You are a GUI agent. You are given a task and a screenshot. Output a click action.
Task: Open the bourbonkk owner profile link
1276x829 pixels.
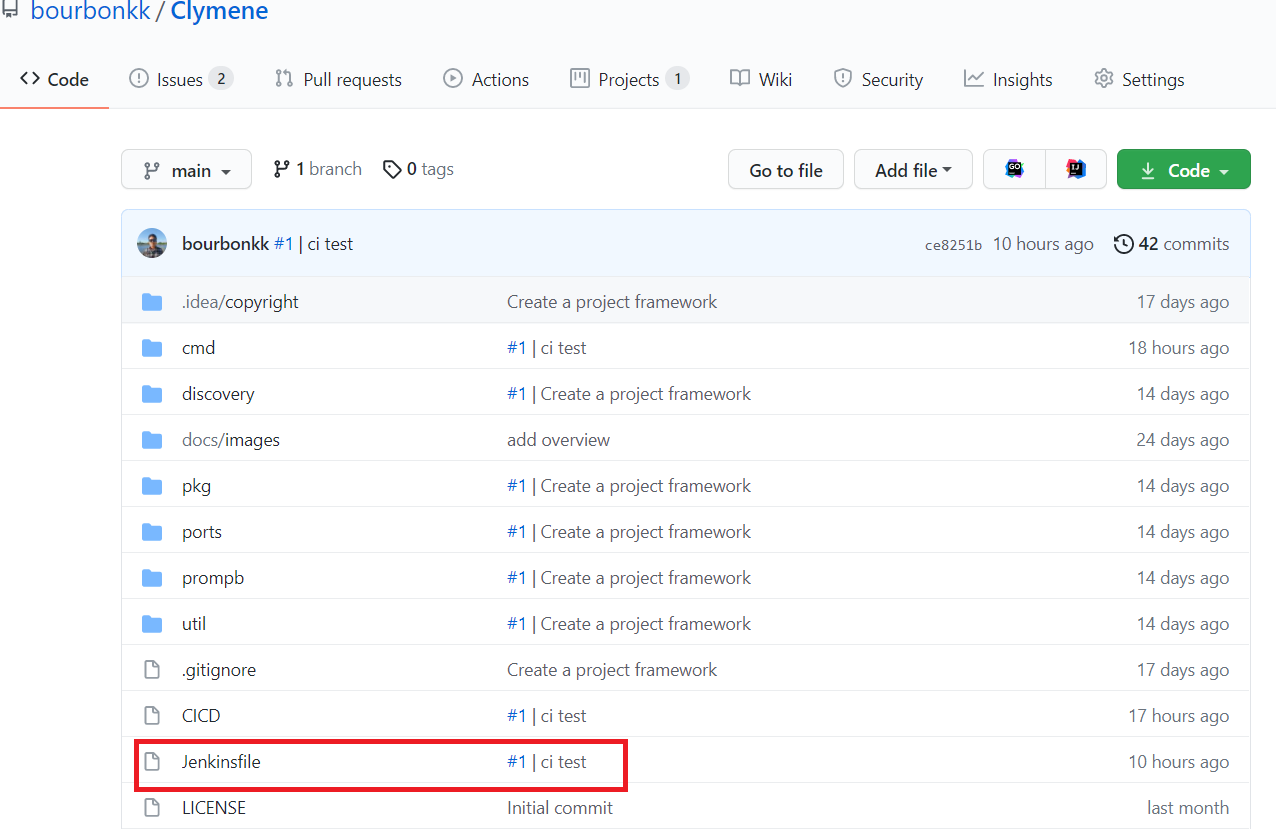pyautogui.click(x=89, y=12)
